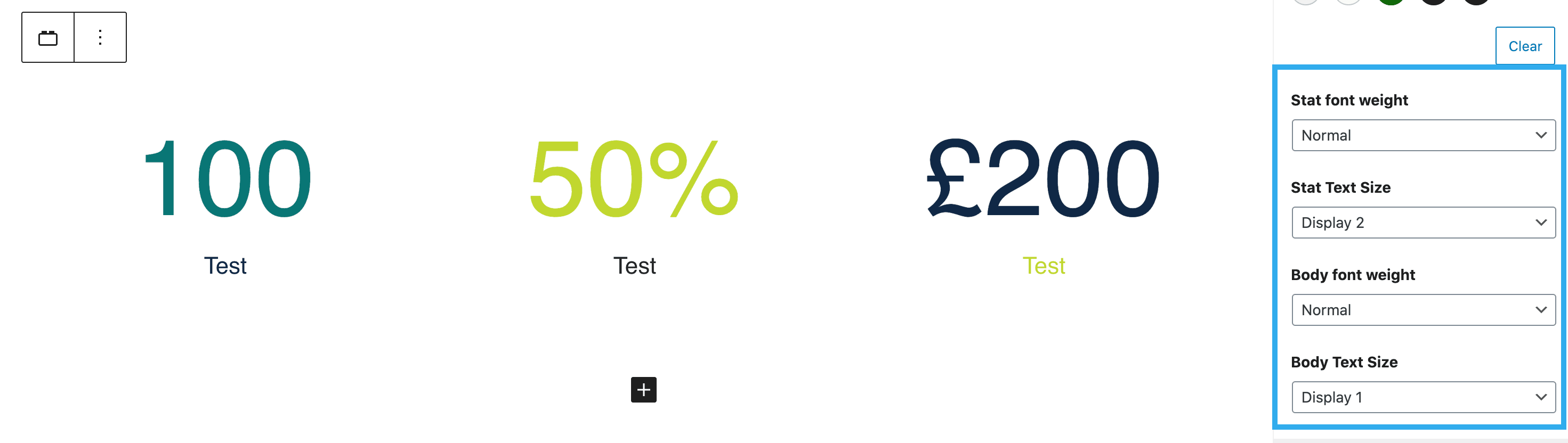Expand the Body Text Size dropdown

1422,397
